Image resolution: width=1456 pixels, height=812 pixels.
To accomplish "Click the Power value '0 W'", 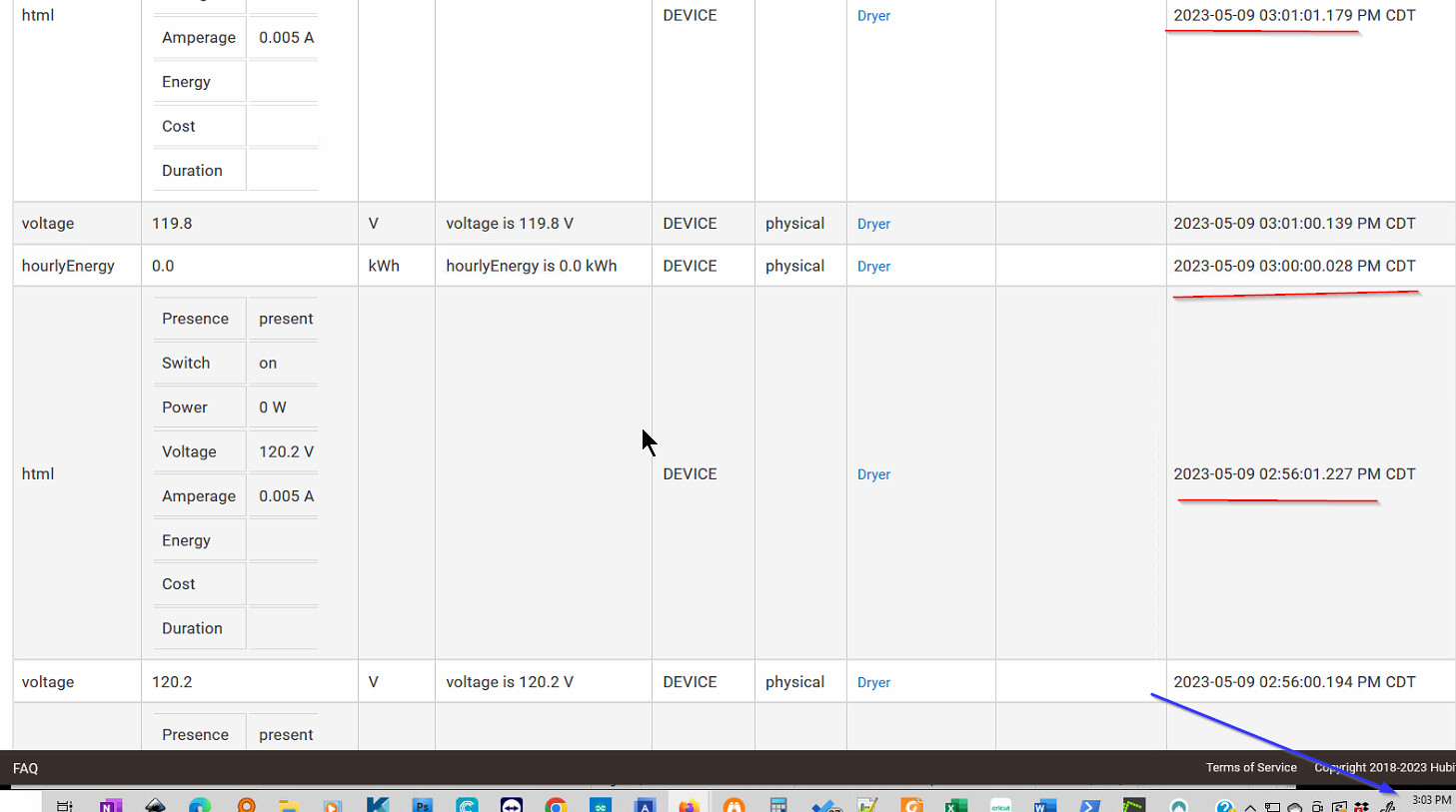I will [273, 407].
